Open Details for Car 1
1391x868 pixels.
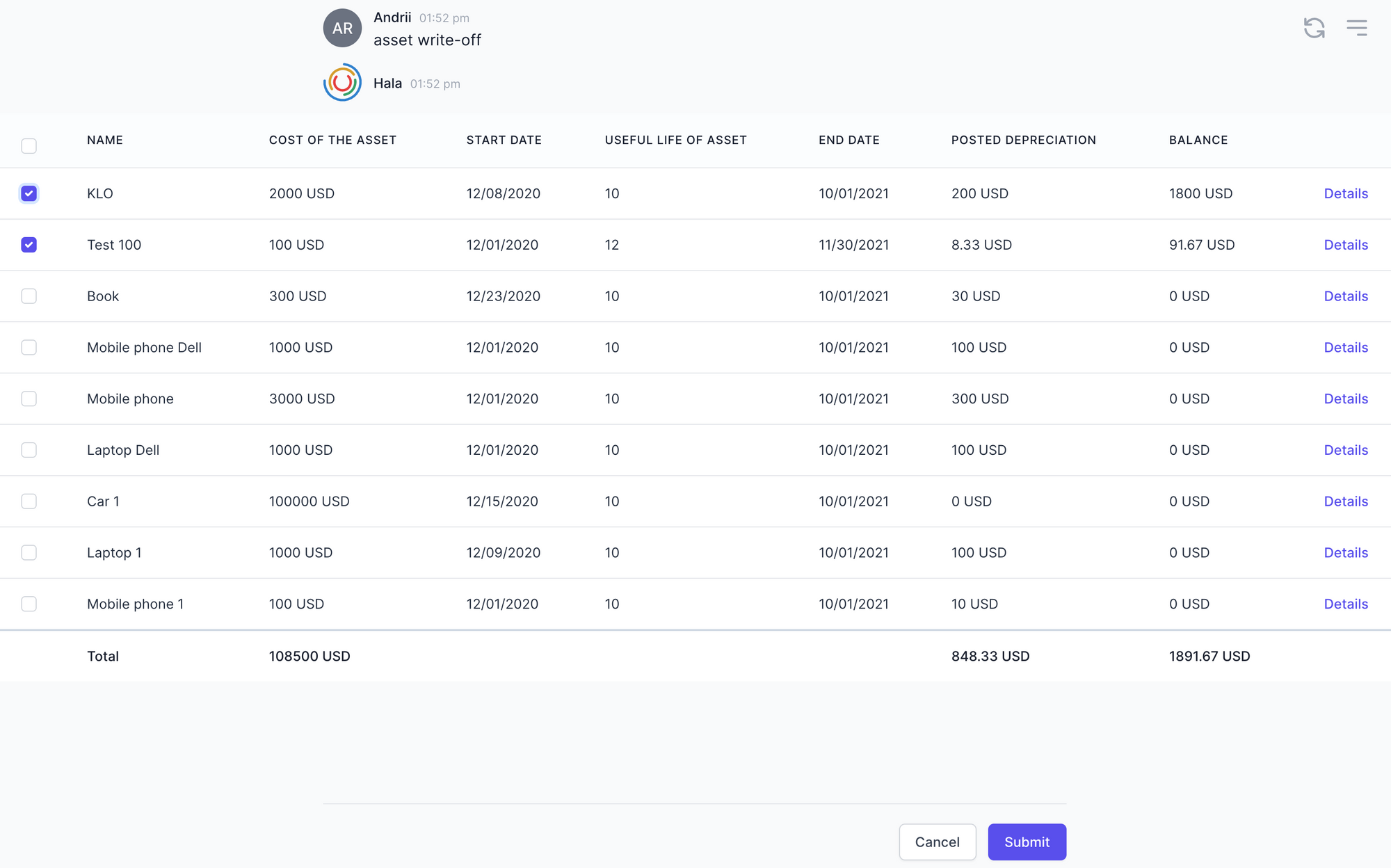1346,501
